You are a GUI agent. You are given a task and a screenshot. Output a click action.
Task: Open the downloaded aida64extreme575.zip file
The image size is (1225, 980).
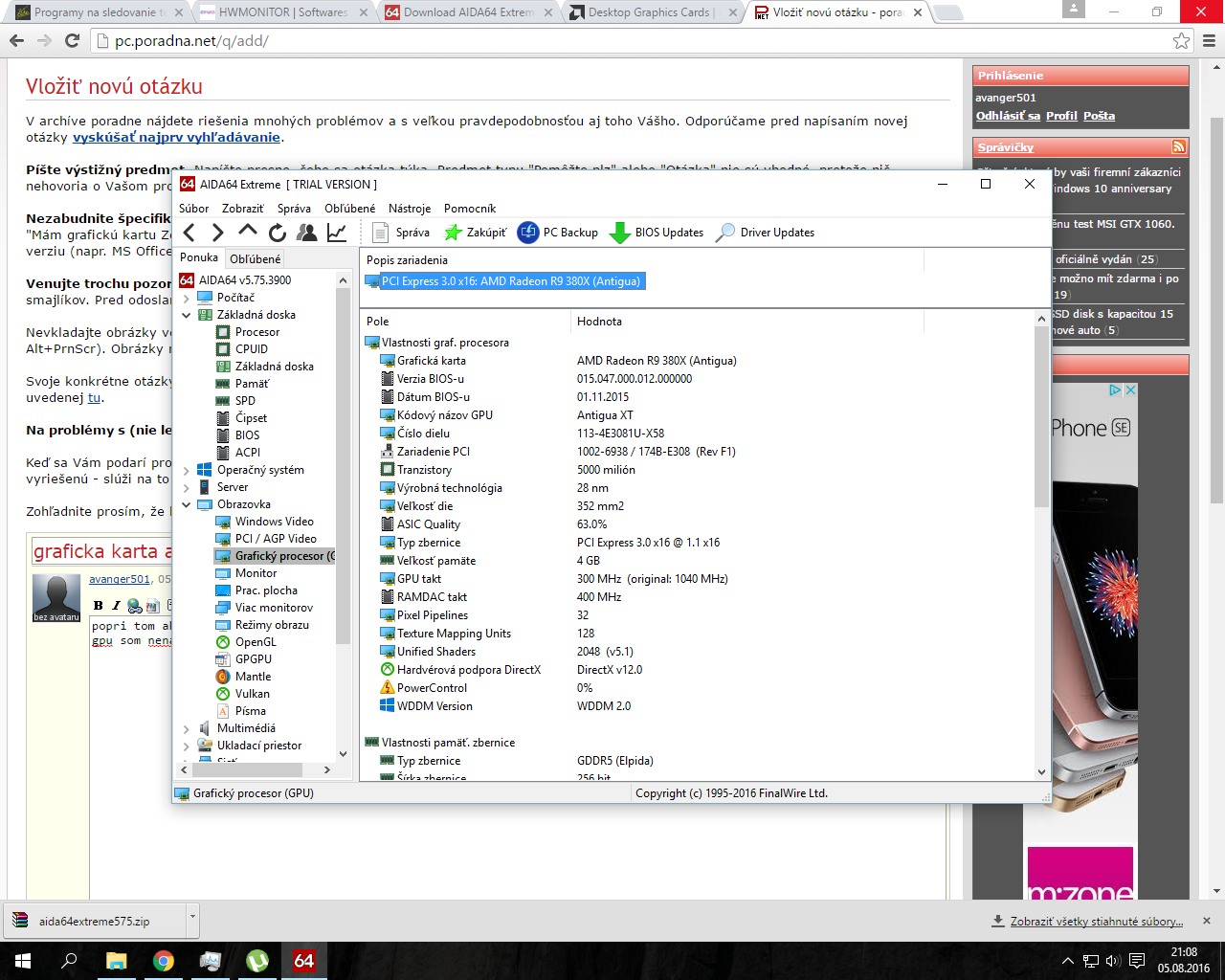(x=94, y=922)
